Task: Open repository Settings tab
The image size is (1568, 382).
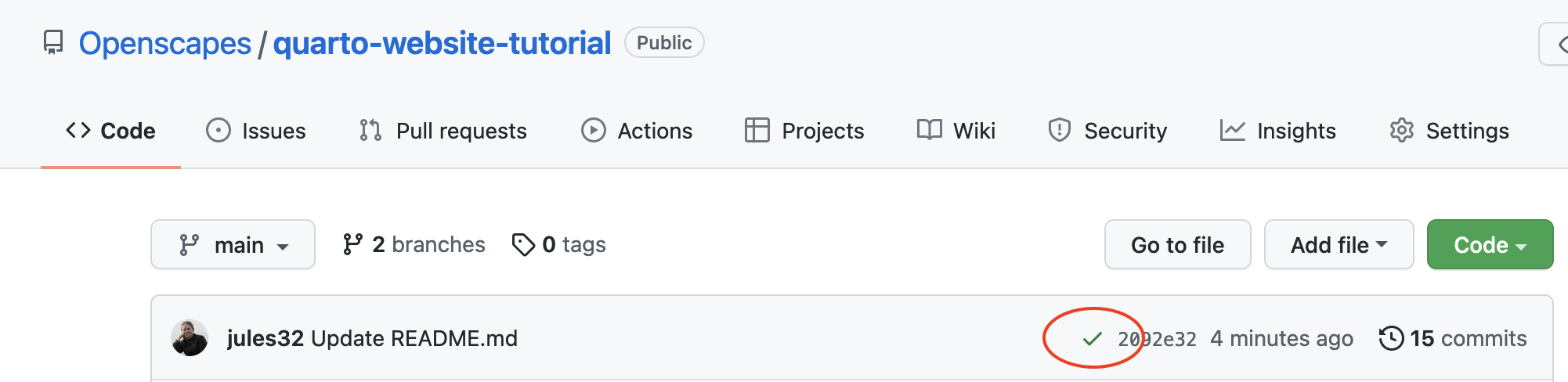Action: point(1449,131)
